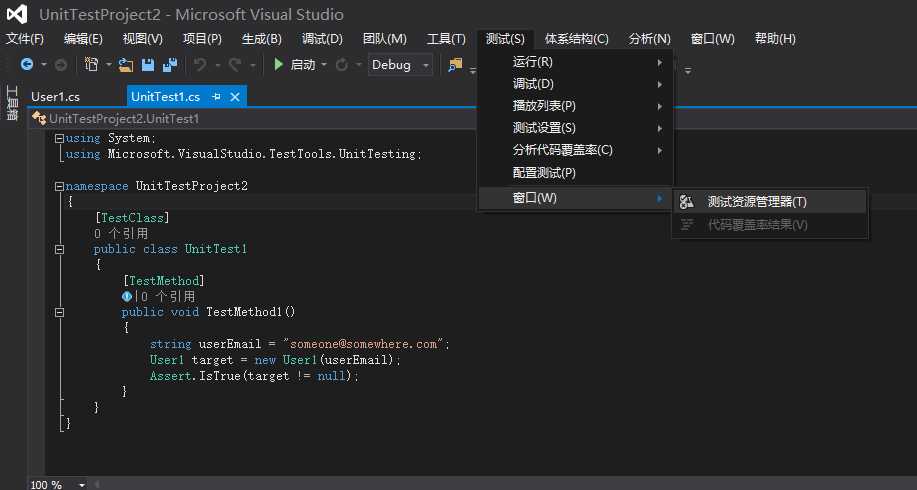Click the [TestClass] attribute text
This screenshot has height=490, width=917.
click(x=132, y=218)
